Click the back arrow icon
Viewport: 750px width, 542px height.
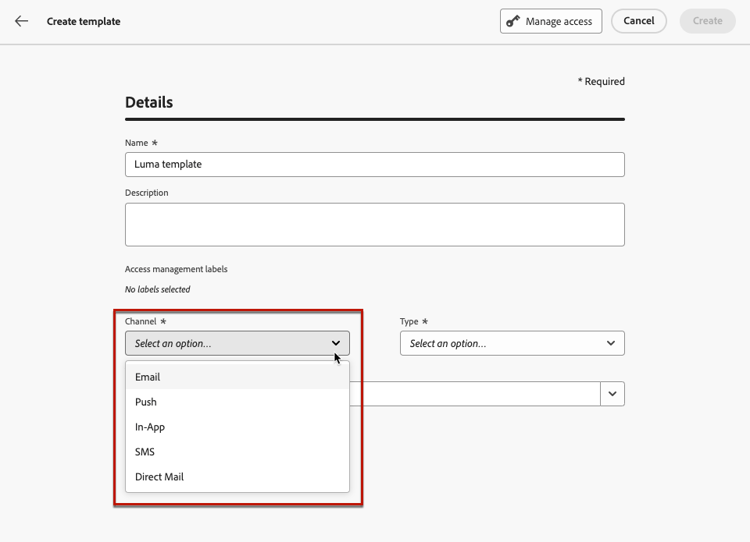[21, 21]
